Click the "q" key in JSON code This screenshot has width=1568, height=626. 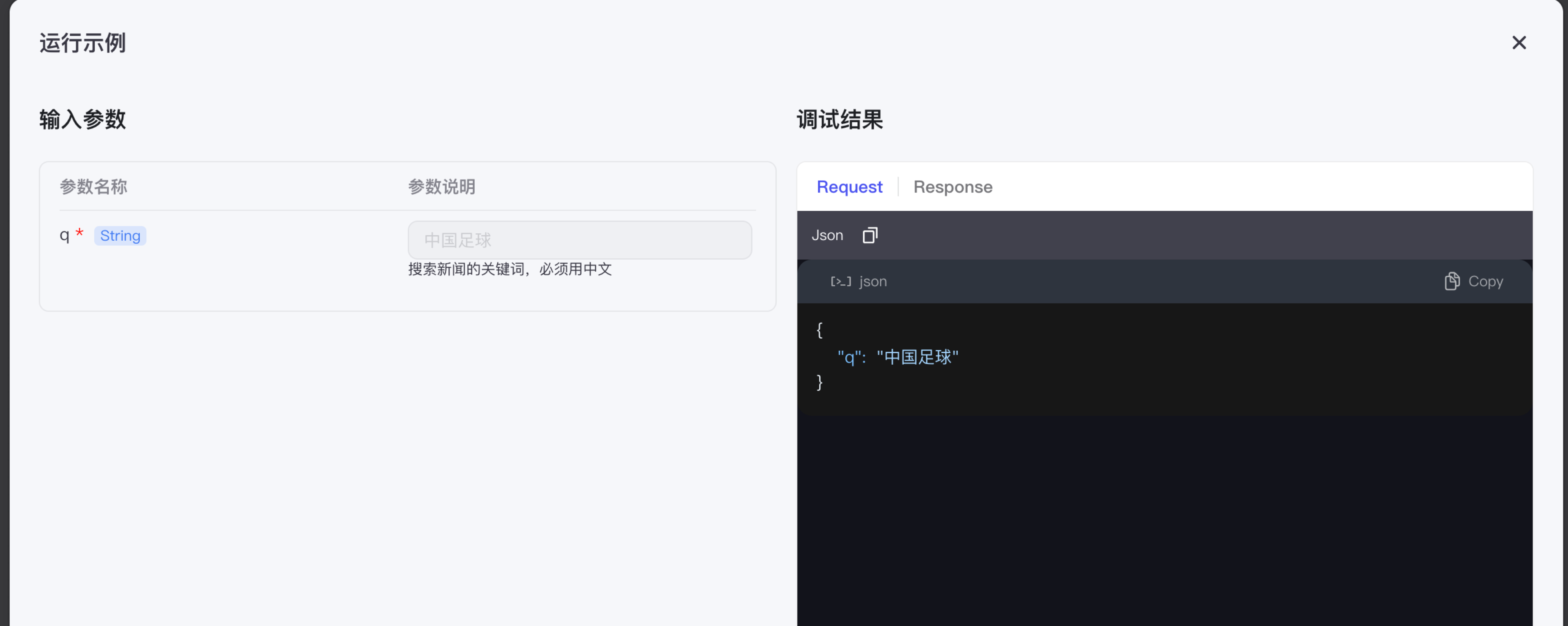849,357
